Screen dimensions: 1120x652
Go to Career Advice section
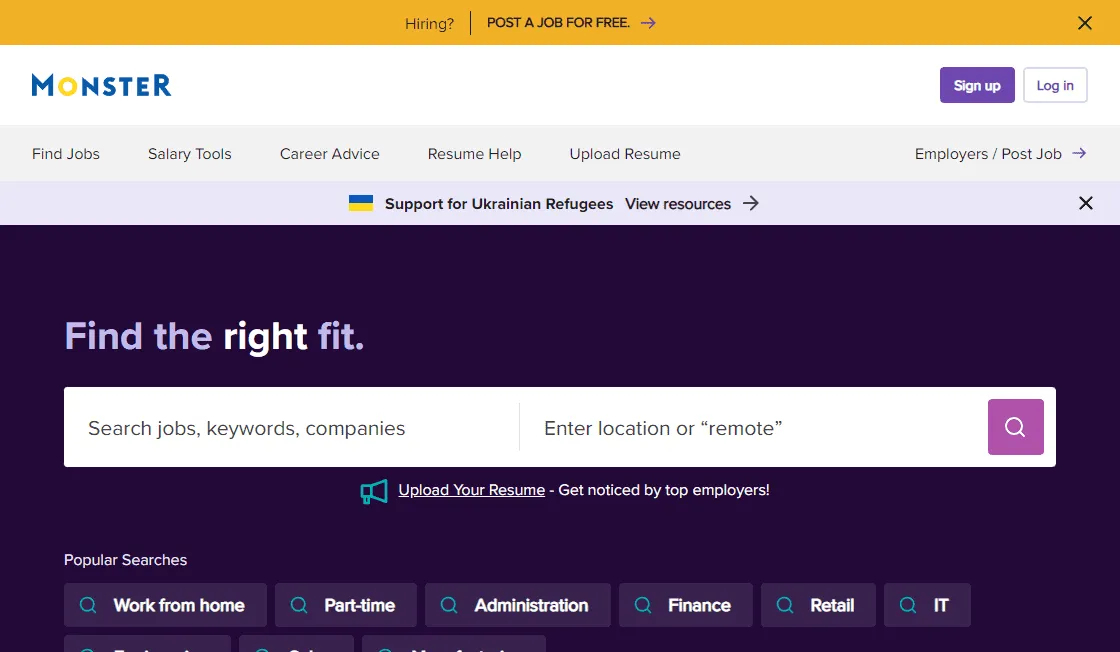click(330, 154)
